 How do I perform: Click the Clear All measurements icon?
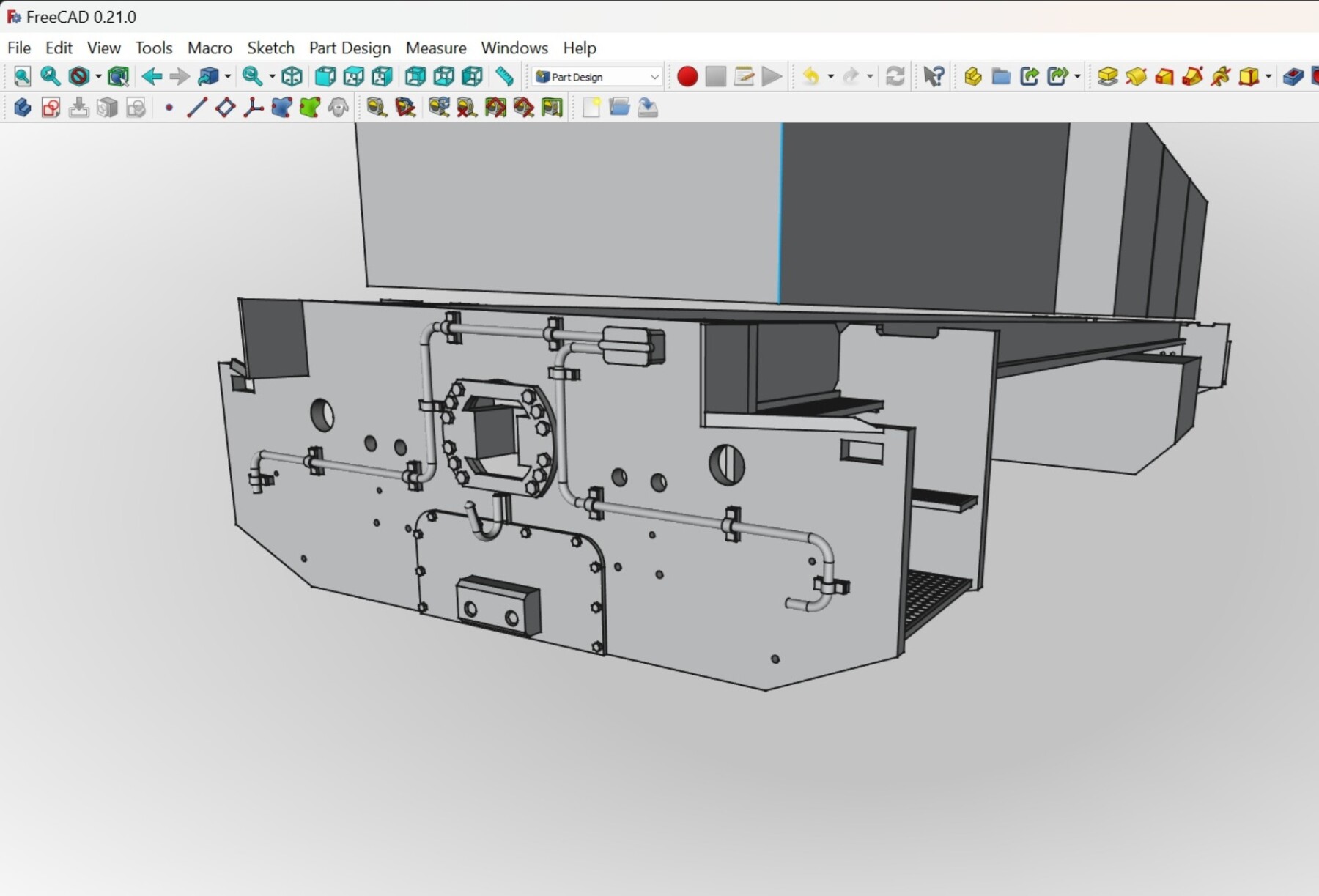point(468,108)
